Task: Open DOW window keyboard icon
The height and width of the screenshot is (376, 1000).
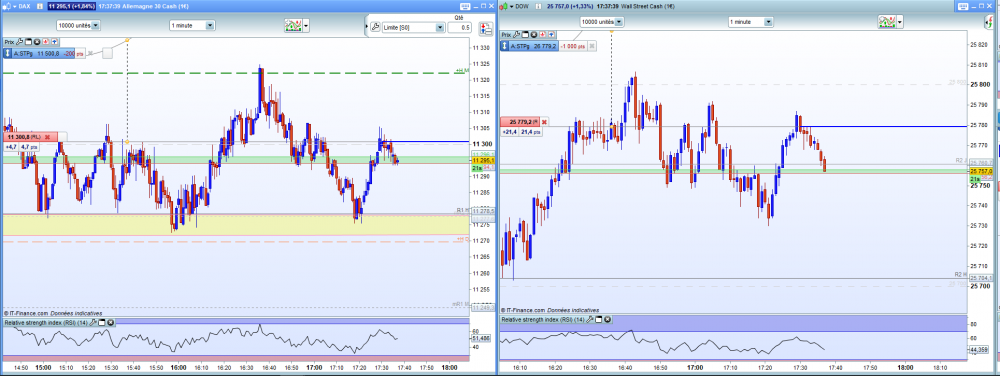Action: pyautogui.click(x=963, y=6)
